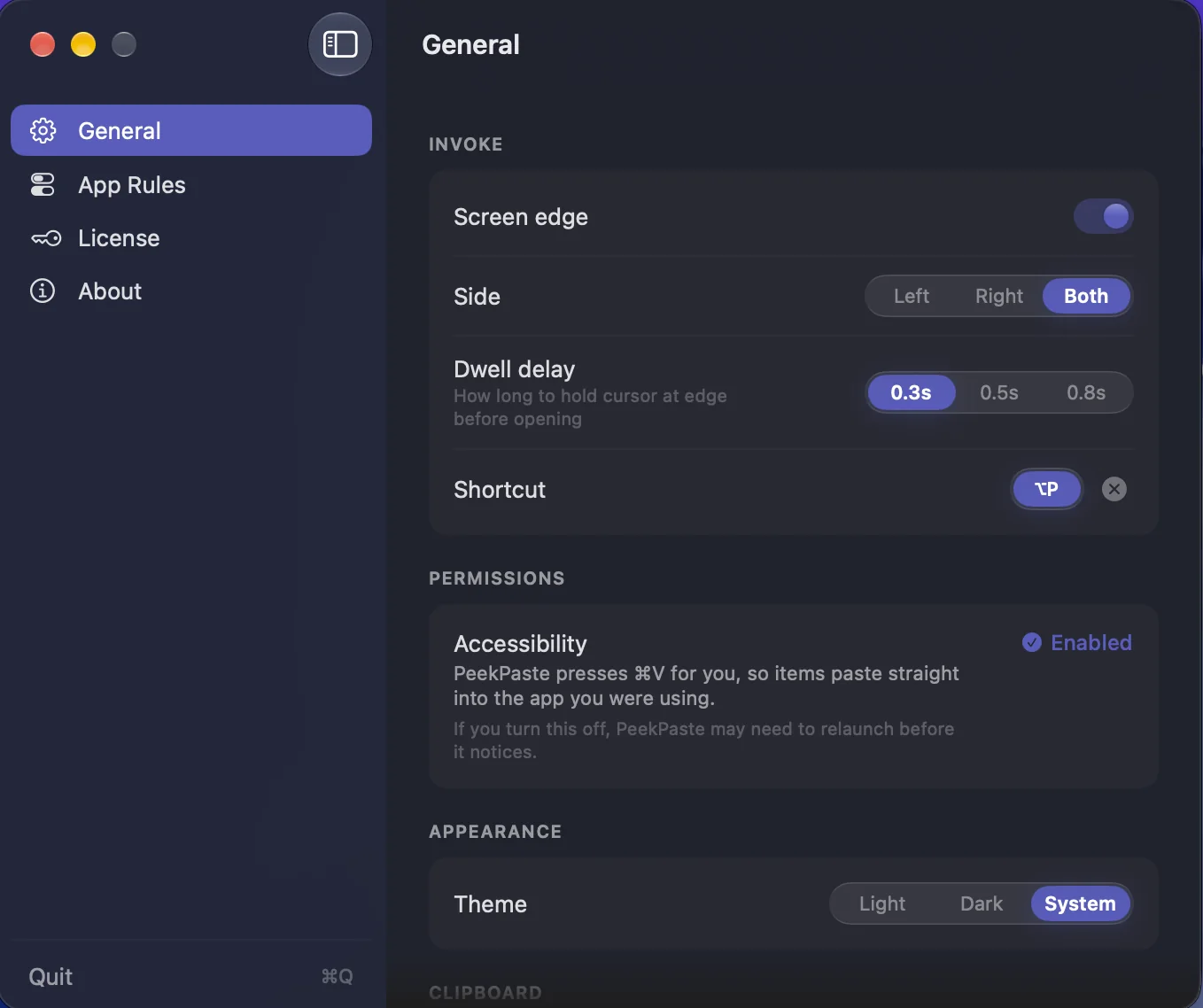Select the System theme
Viewport: 1203px width, 1008px height.
pyautogui.click(x=1081, y=903)
